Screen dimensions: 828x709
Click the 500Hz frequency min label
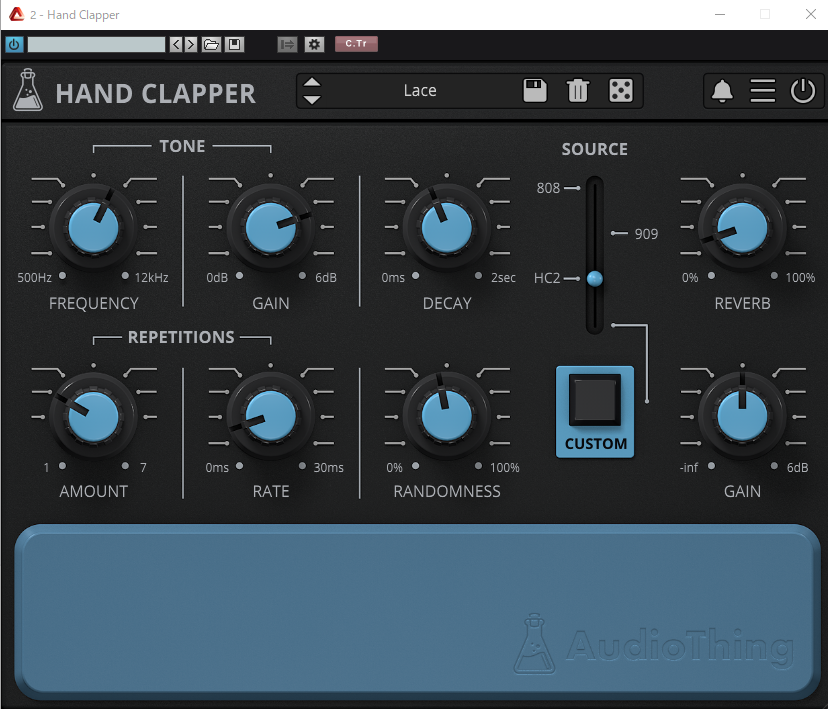click(34, 278)
